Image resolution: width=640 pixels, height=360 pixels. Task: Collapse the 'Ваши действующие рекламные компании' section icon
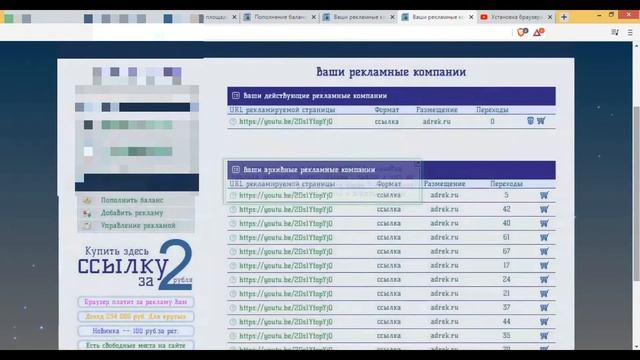point(236,96)
